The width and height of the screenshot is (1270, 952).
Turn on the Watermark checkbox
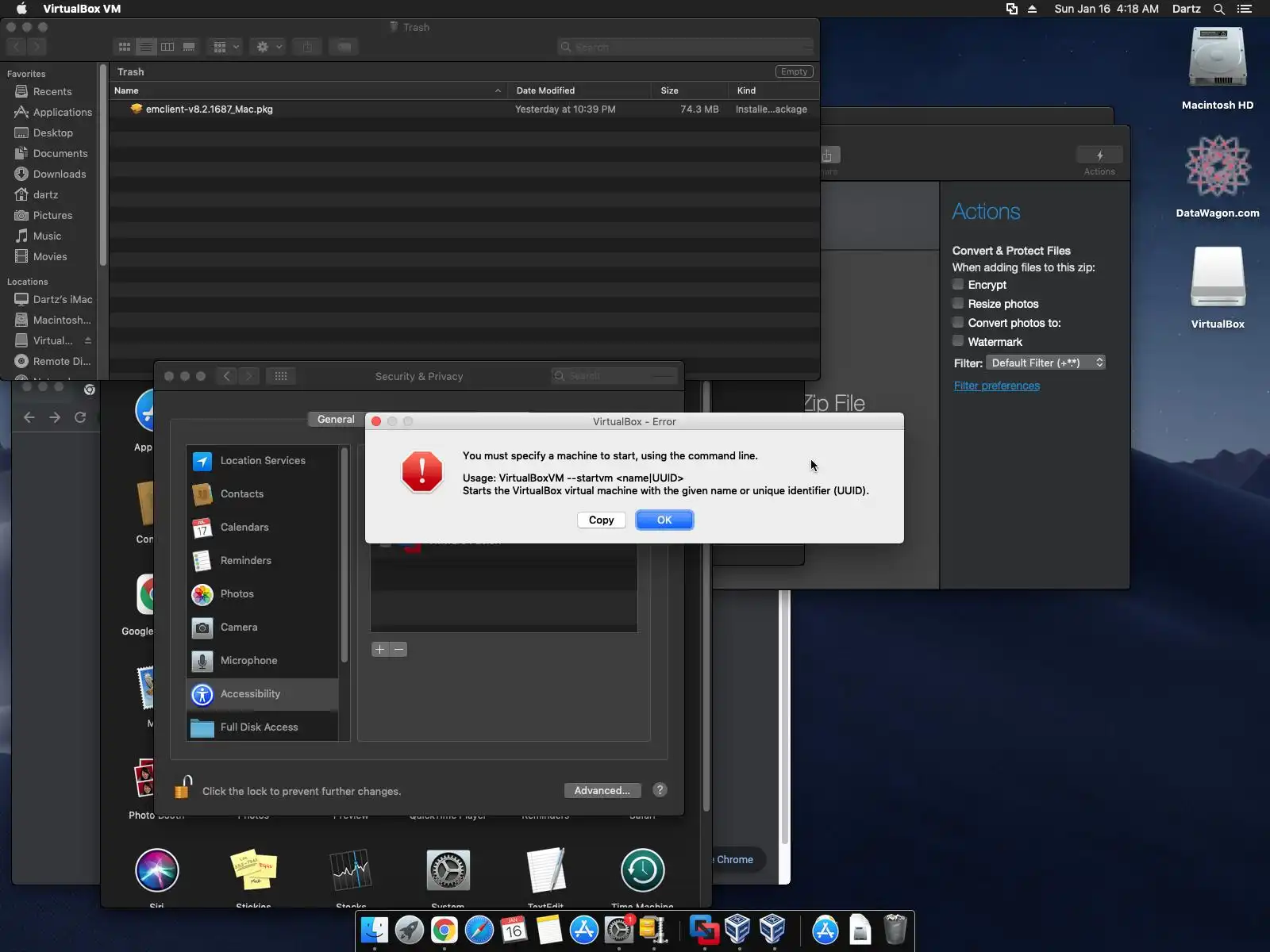[x=958, y=341]
